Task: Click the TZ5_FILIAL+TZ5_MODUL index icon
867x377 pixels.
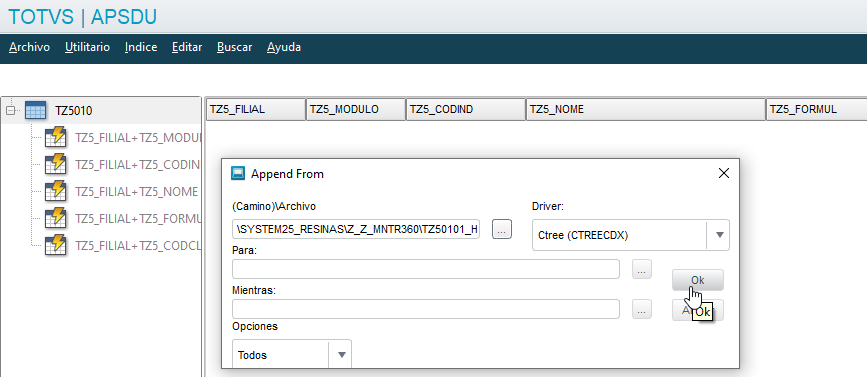Action: click(55, 138)
